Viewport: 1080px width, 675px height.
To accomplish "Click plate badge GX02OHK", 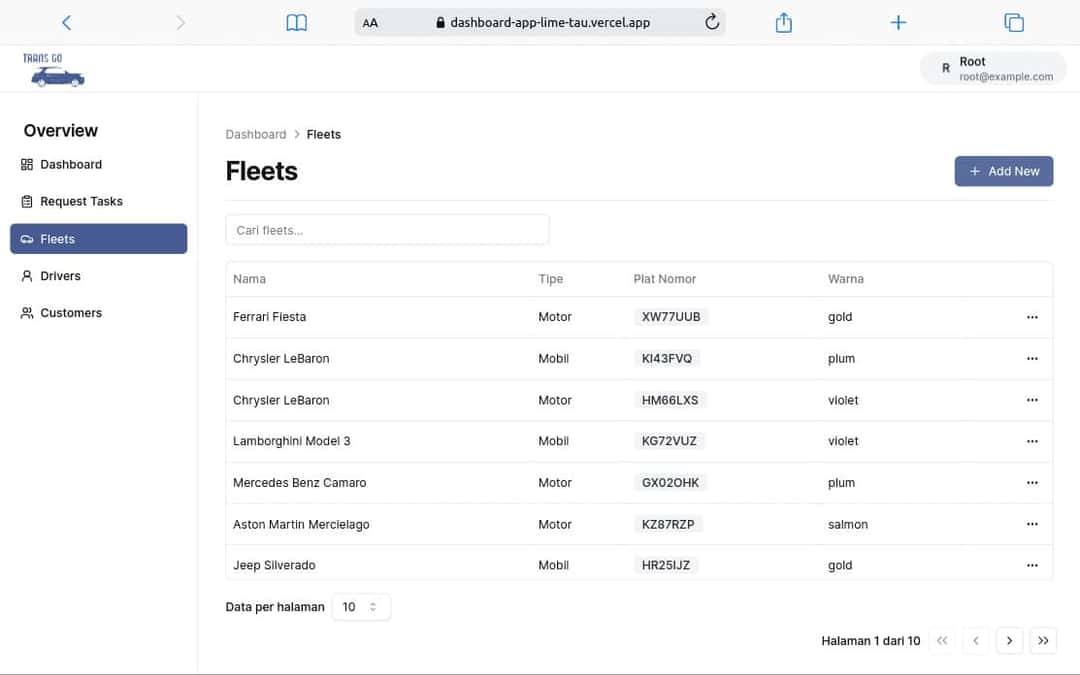I will (x=670, y=483).
